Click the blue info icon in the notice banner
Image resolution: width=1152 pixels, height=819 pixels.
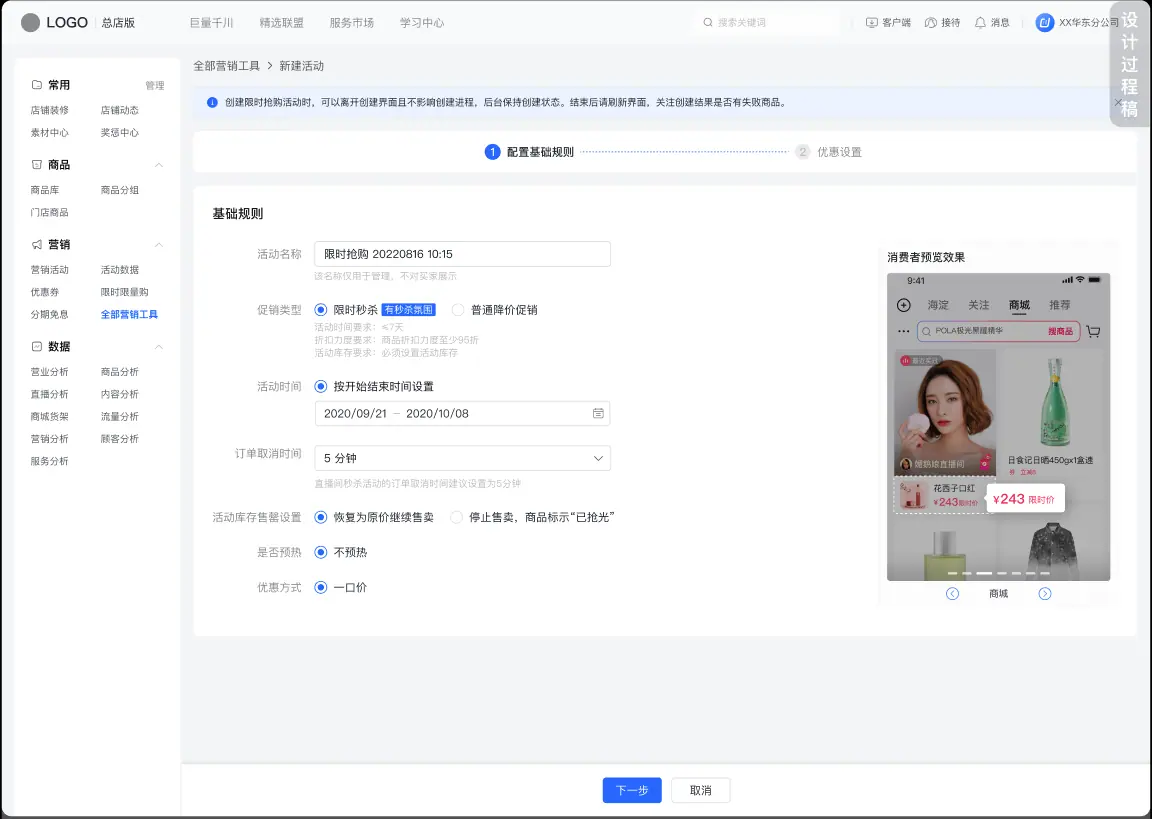[x=212, y=102]
